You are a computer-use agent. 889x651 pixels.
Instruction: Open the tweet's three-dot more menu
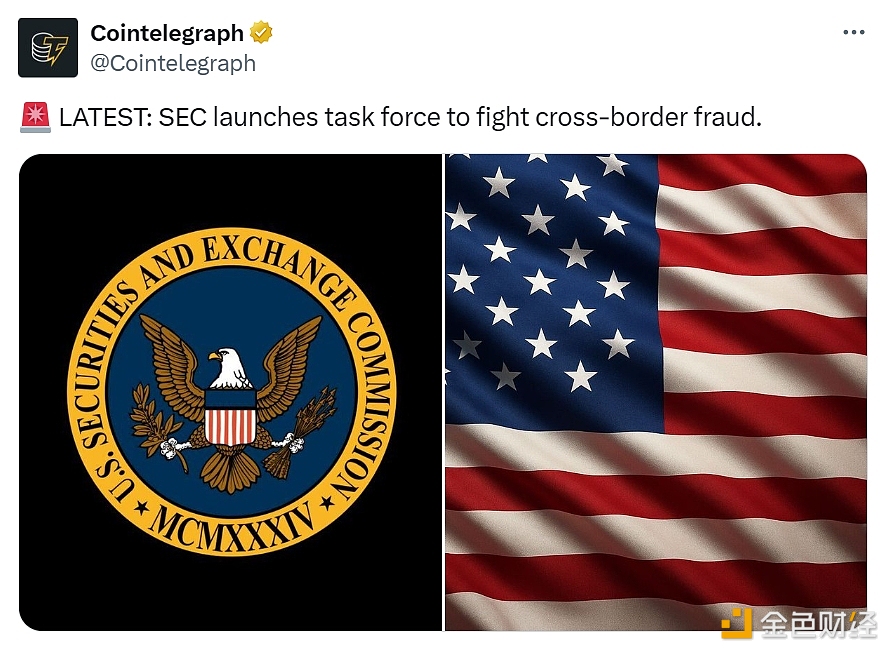[853, 33]
